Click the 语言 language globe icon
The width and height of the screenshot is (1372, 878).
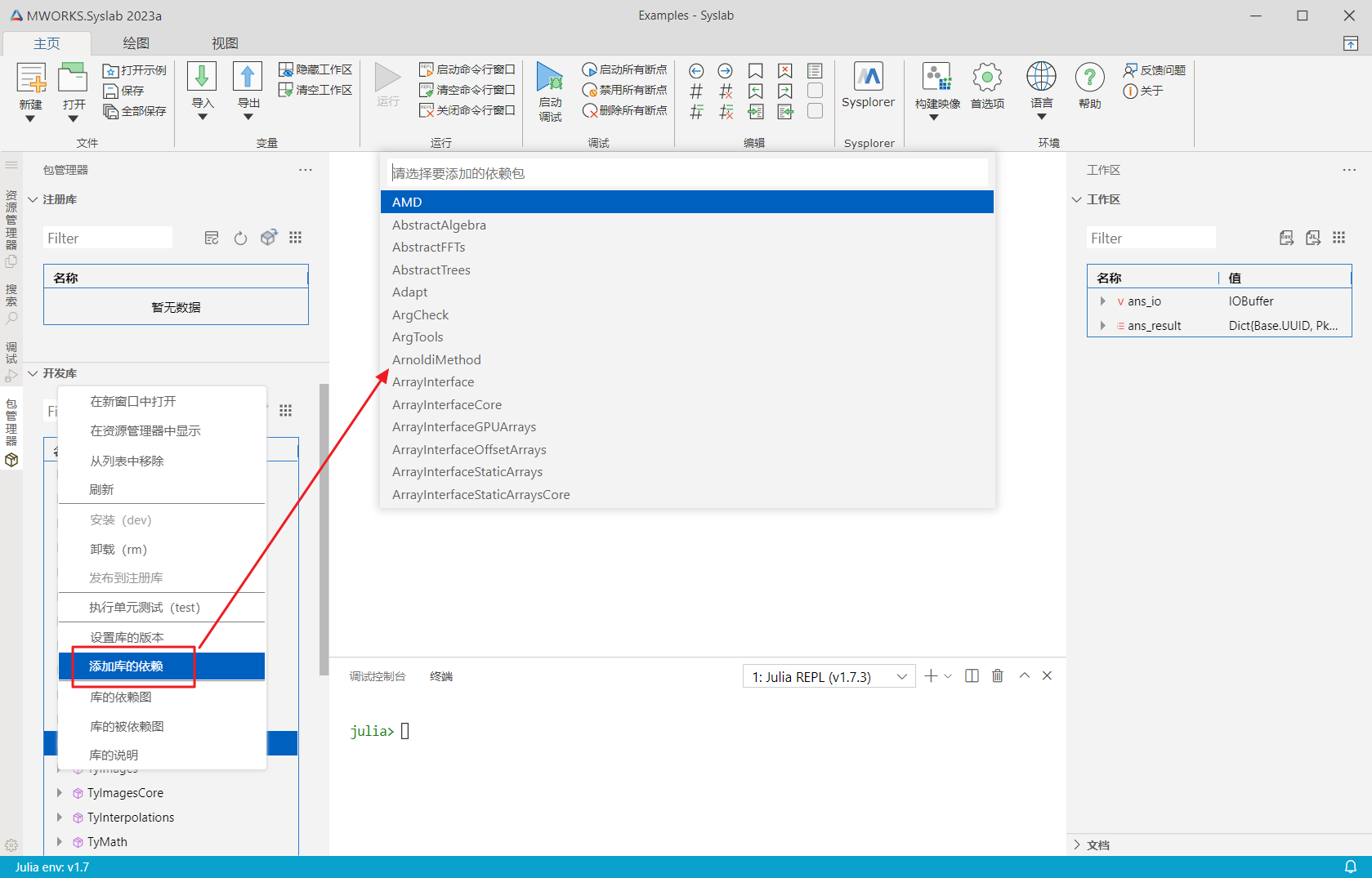click(1041, 78)
